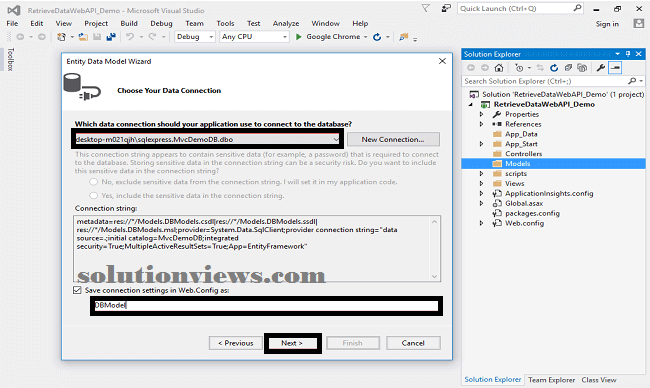
Task: Open the Build menu
Action: click(129, 24)
